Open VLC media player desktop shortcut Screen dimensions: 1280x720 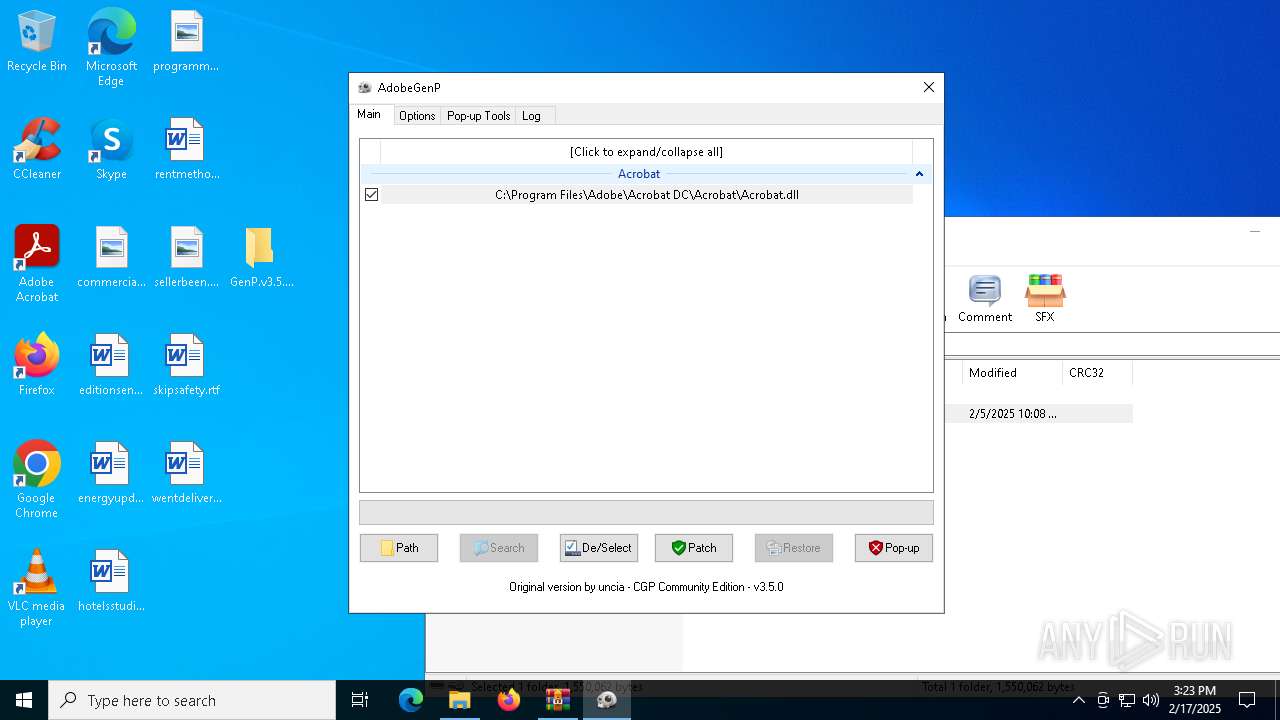tap(37, 588)
